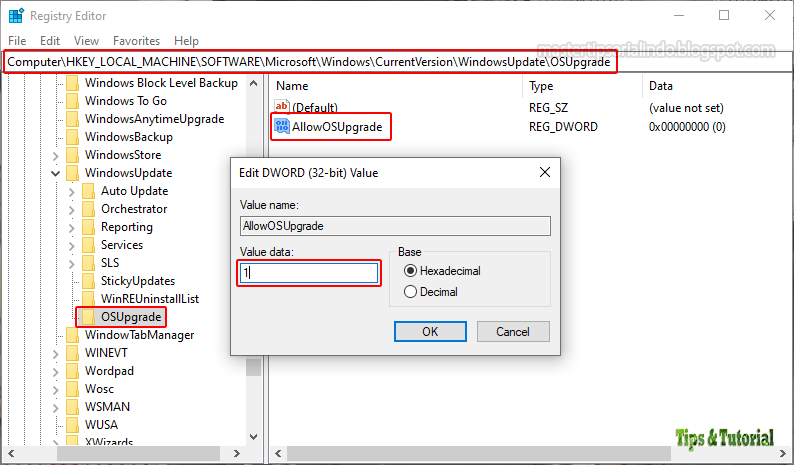Click the WSMAN folder icon
Screen dimensions: 794x465
click(x=72, y=407)
